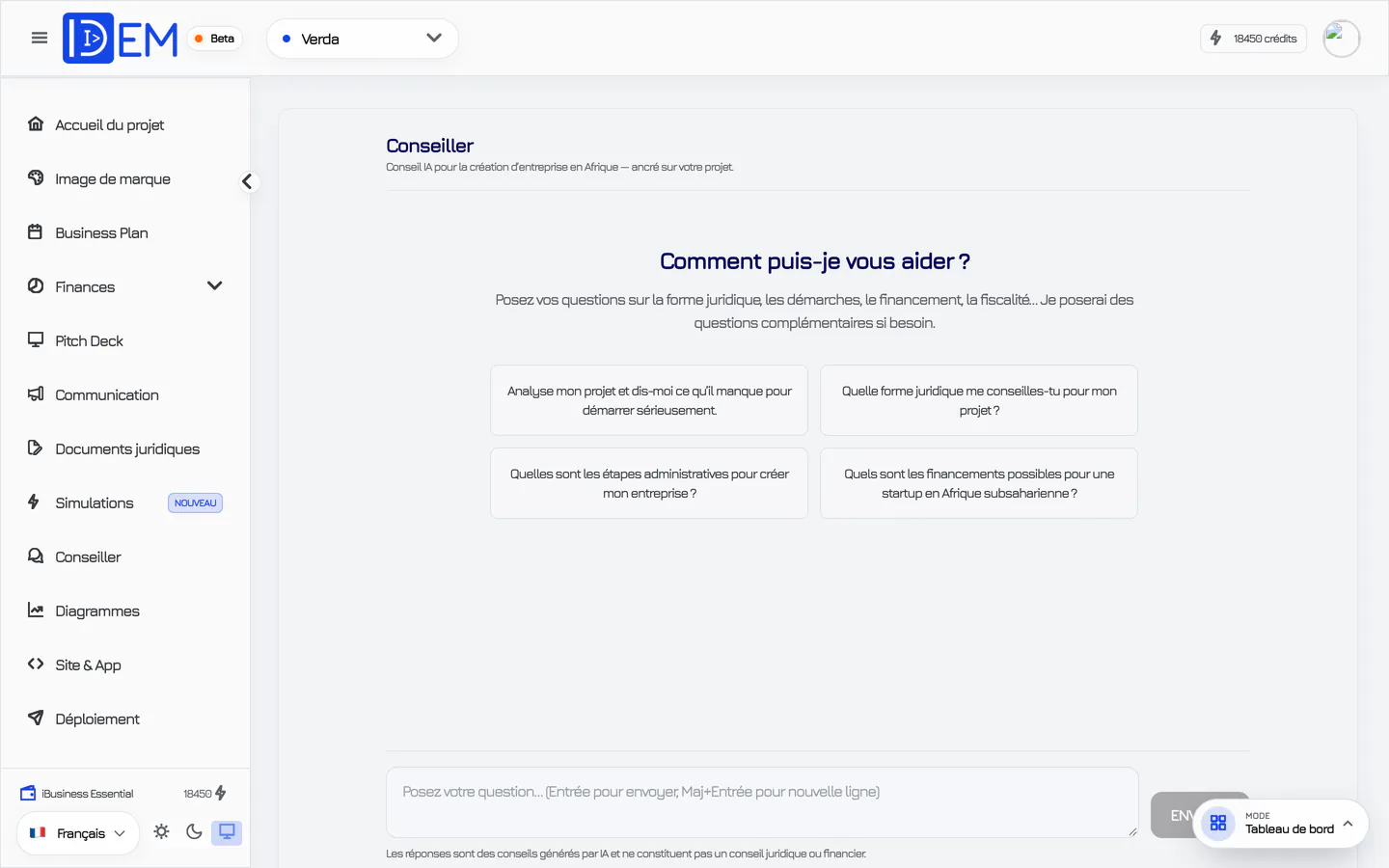Screen dimensions: 1389x868
Task: Click the 18450 crédits badge
Action: (1253, 39)
